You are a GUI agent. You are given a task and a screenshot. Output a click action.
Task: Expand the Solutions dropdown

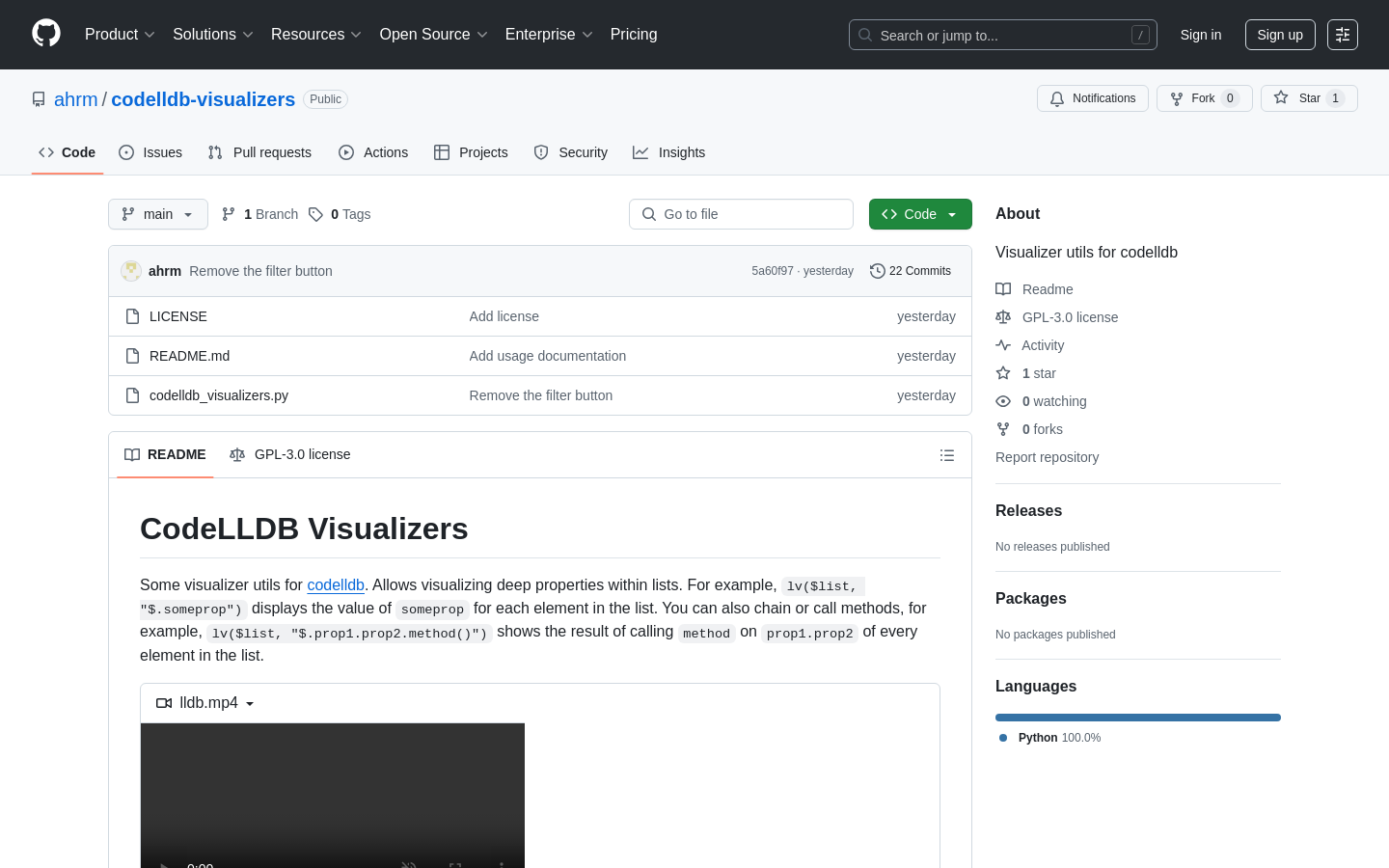(213, 35)
